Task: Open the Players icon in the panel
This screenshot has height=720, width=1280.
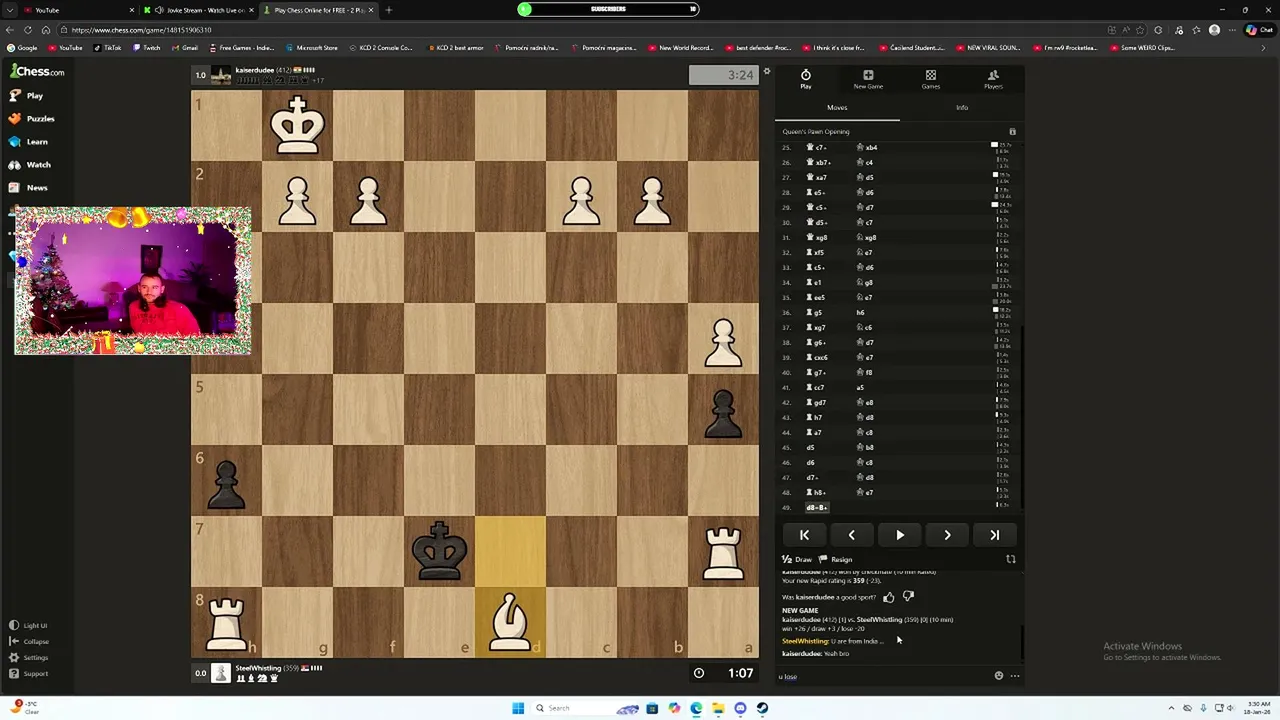Action: [993, 80]
